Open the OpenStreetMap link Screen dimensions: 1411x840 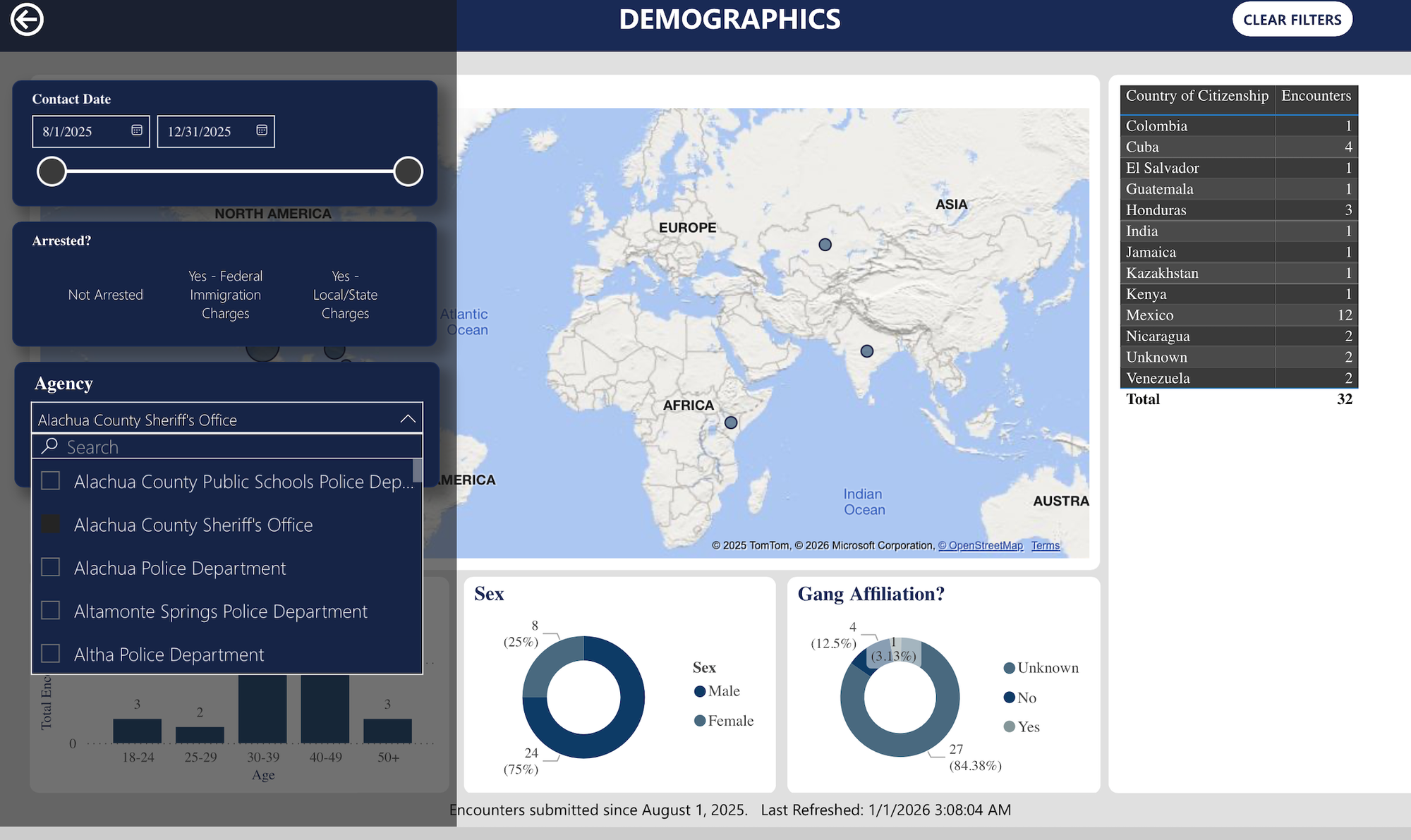(x=981, y=546)
